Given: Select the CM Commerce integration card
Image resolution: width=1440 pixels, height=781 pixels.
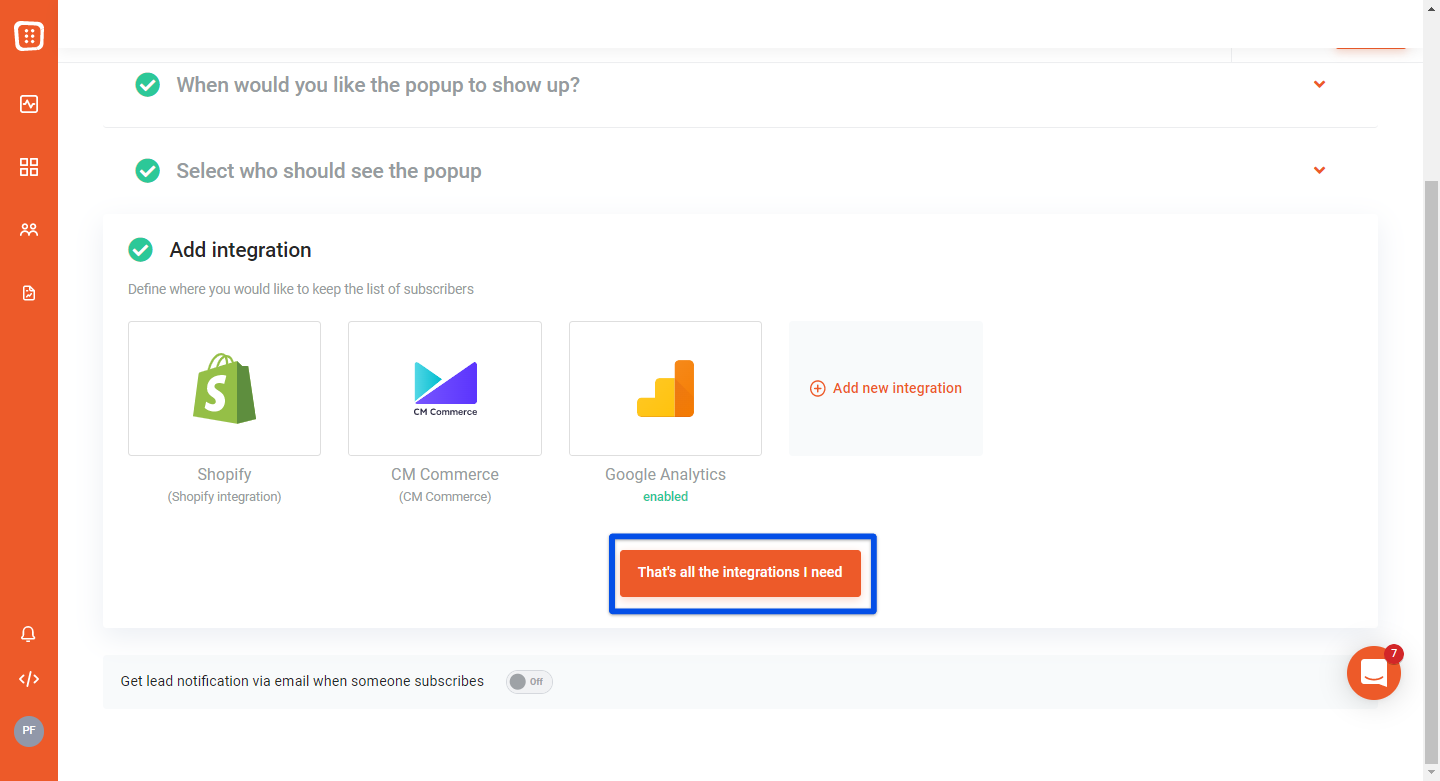Looking at the screenshot, I should tap(445, 388).
